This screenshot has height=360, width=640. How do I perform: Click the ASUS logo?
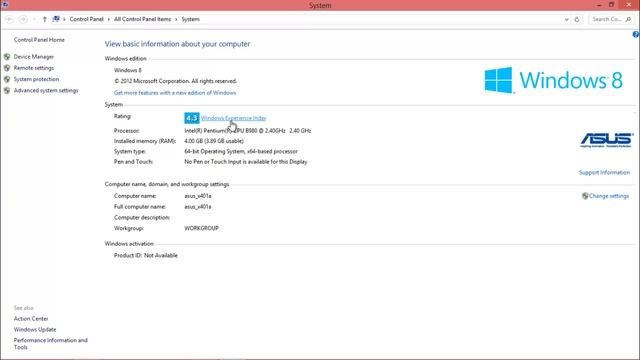pyautogui.click(x=607, y=140)
